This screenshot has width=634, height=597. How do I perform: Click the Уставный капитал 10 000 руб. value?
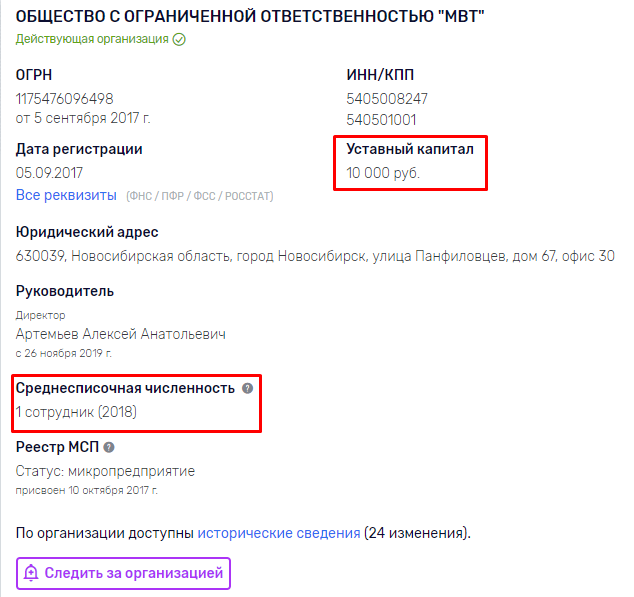click(x=383, y=173)
